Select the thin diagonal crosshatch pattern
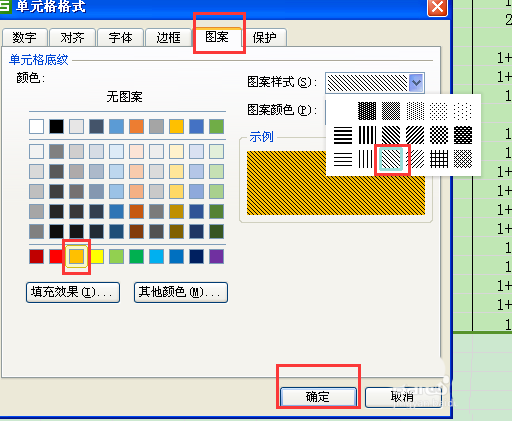 (463, 159)
